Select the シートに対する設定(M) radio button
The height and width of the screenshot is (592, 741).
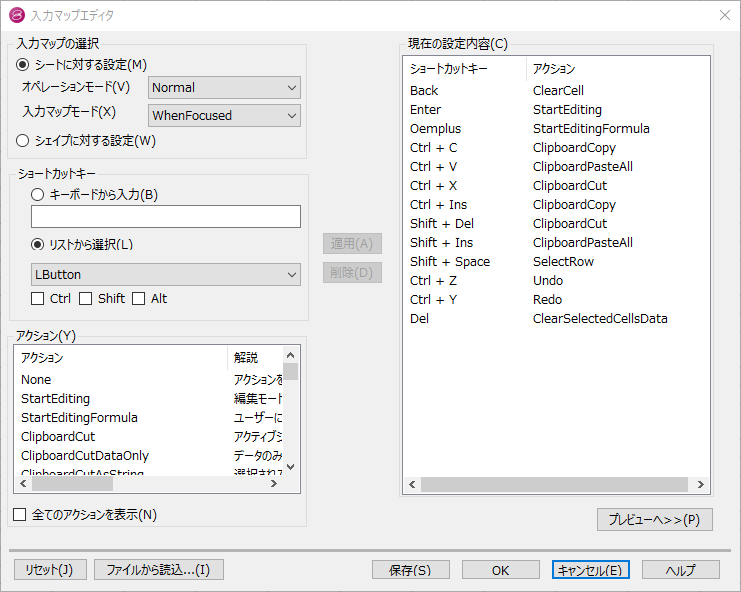pyautogui.click(x=23, y=65)
